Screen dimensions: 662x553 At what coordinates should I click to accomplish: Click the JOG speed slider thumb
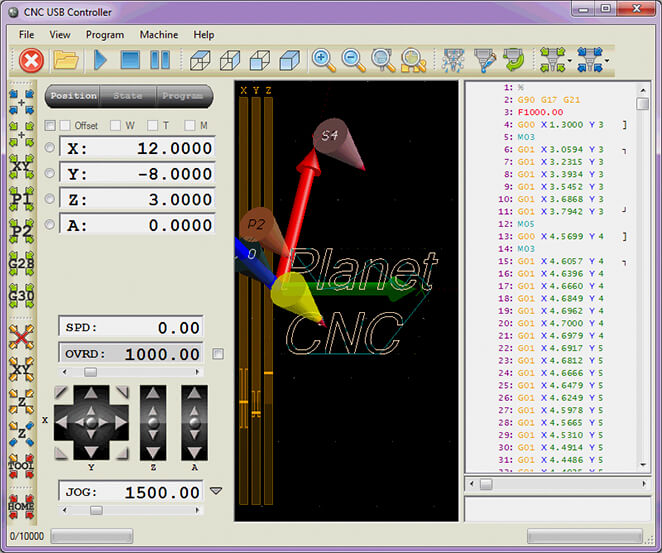coord(96,510)
